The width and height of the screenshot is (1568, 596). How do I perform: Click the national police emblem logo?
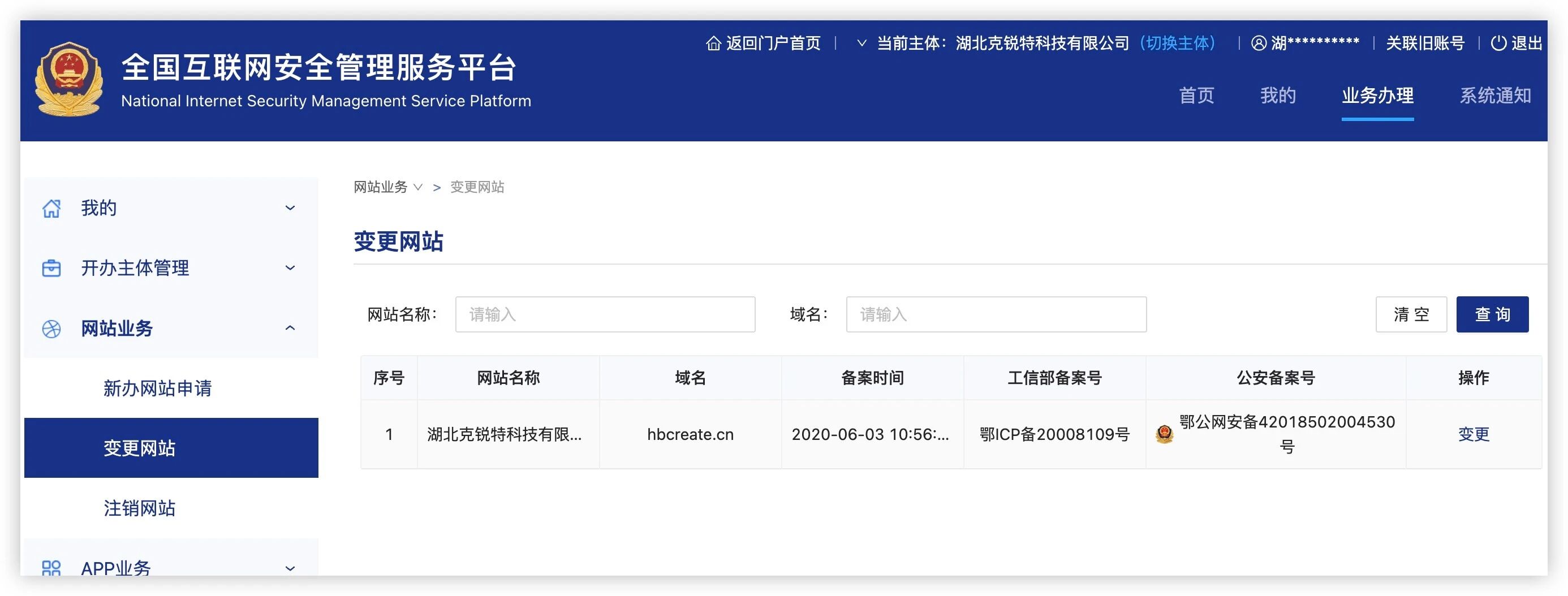pos(69,79)
